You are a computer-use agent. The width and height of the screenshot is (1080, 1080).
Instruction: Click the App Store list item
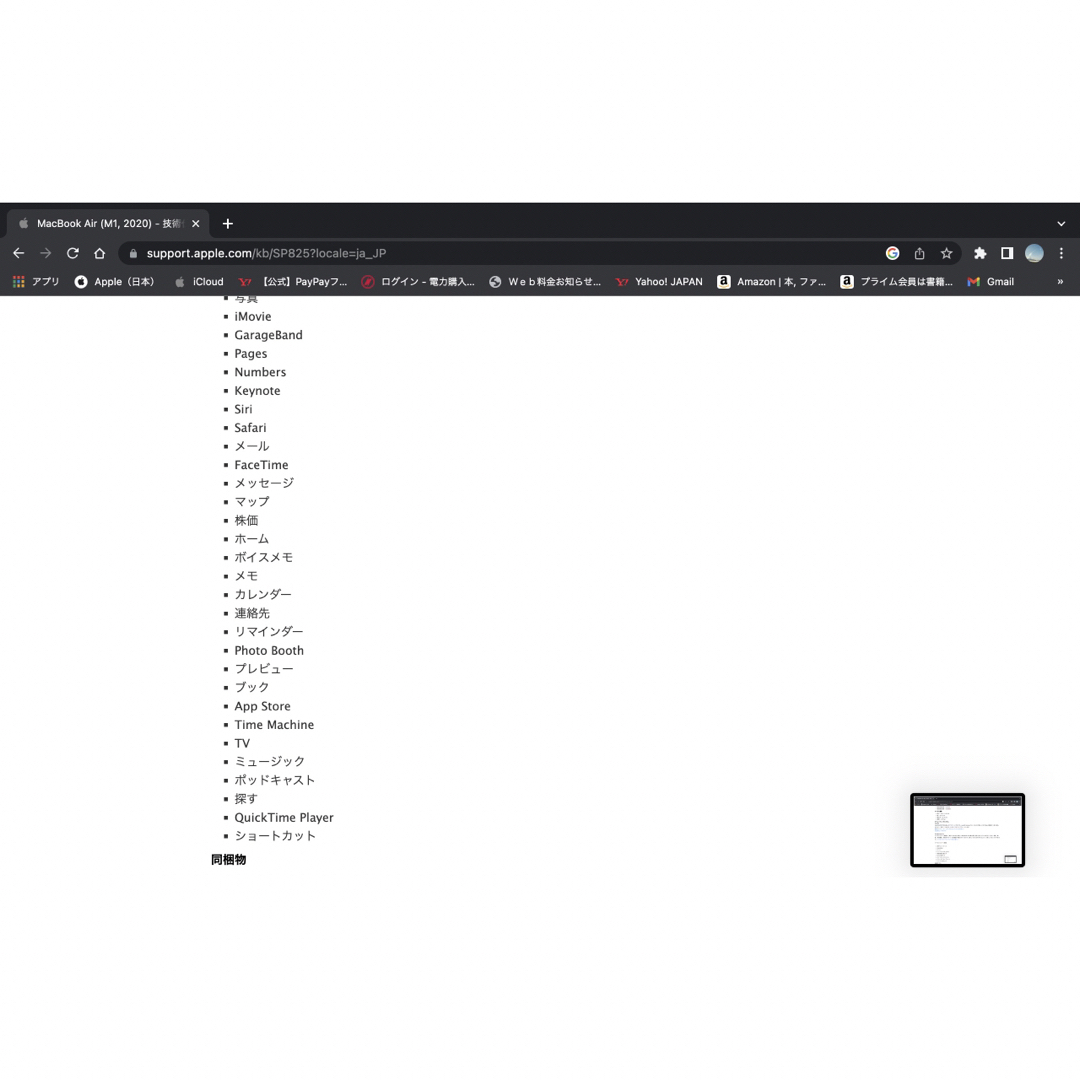point(262,706)
